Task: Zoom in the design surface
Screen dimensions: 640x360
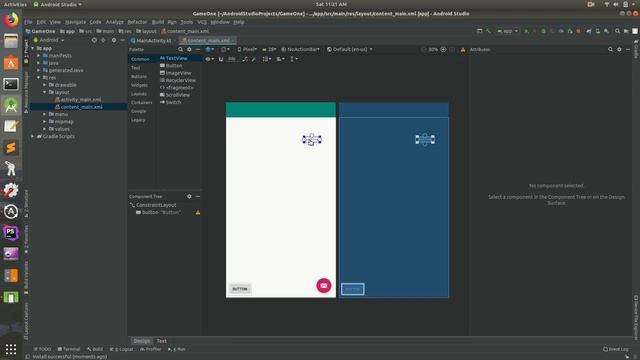Action: [443, 49]
